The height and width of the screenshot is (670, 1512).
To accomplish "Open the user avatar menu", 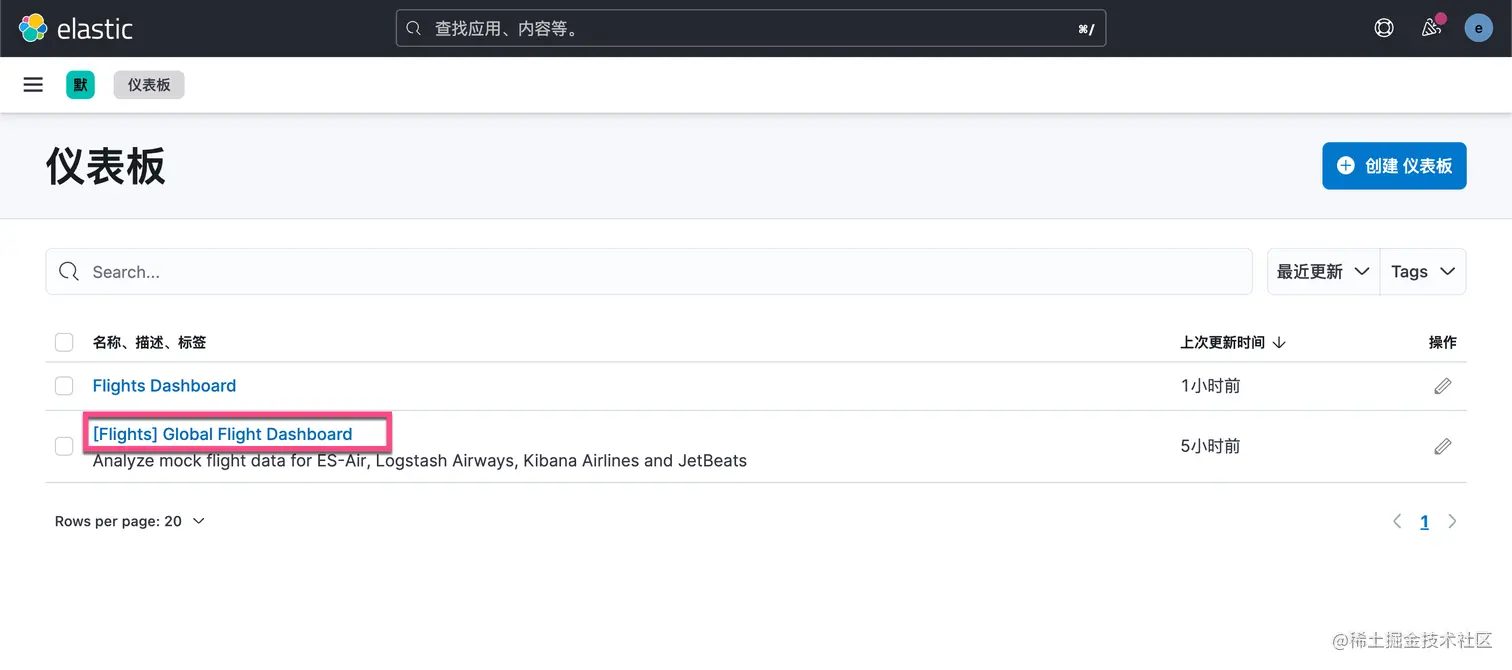I will tap(1479, 28).
